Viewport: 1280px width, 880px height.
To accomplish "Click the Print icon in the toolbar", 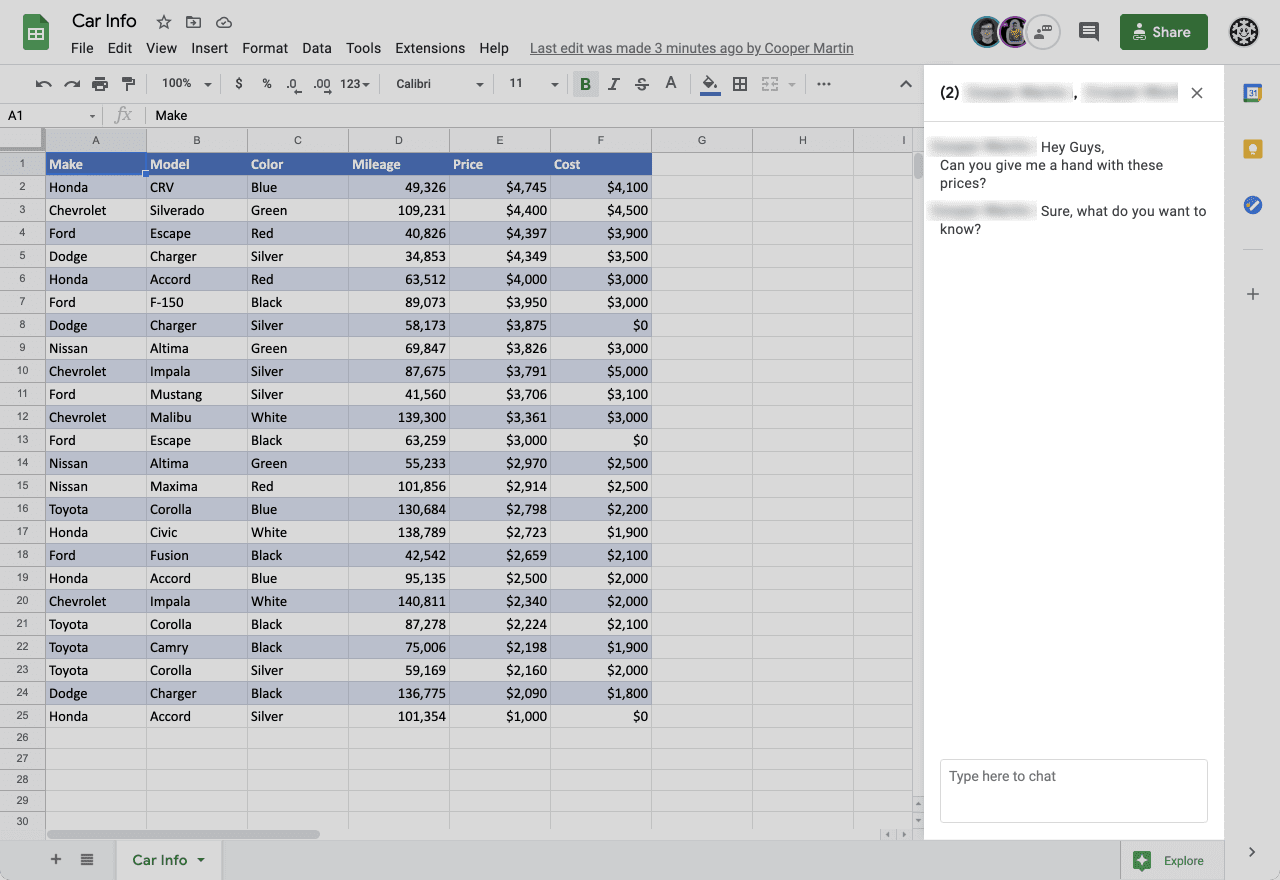I will coord(101,84).
